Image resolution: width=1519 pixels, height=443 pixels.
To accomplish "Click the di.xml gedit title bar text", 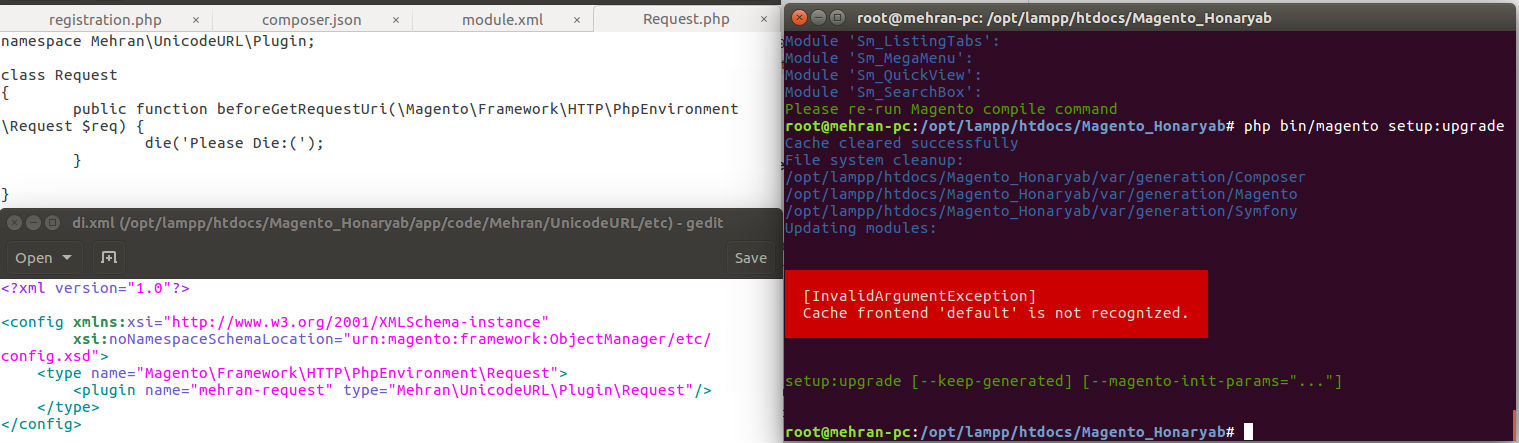I will [x=397, y=223].
